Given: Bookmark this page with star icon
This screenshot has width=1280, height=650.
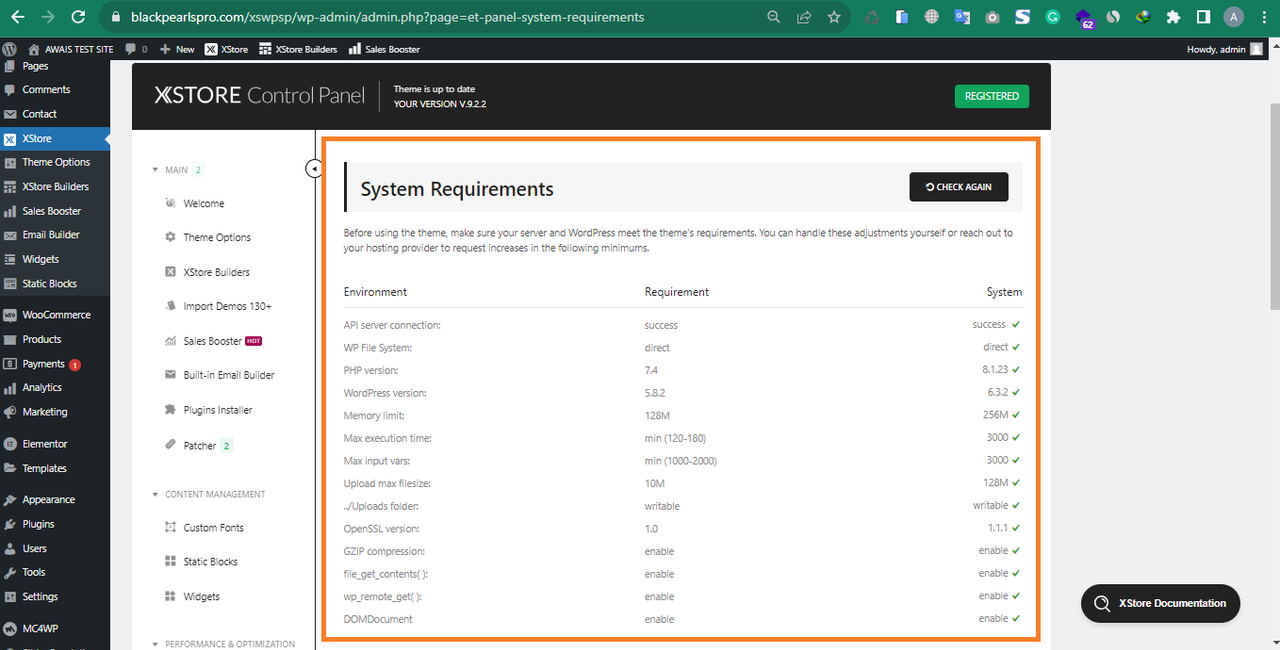Looking at the screenshot, I should 834,17.
